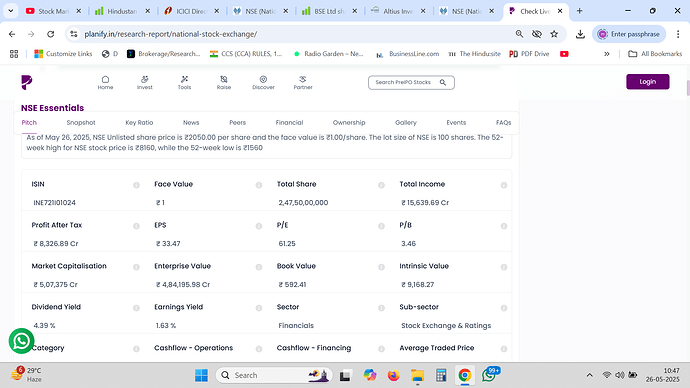Screen dimensions: 690x388
Task: Go back with the browser back arrow
Action: coord(12,34)
